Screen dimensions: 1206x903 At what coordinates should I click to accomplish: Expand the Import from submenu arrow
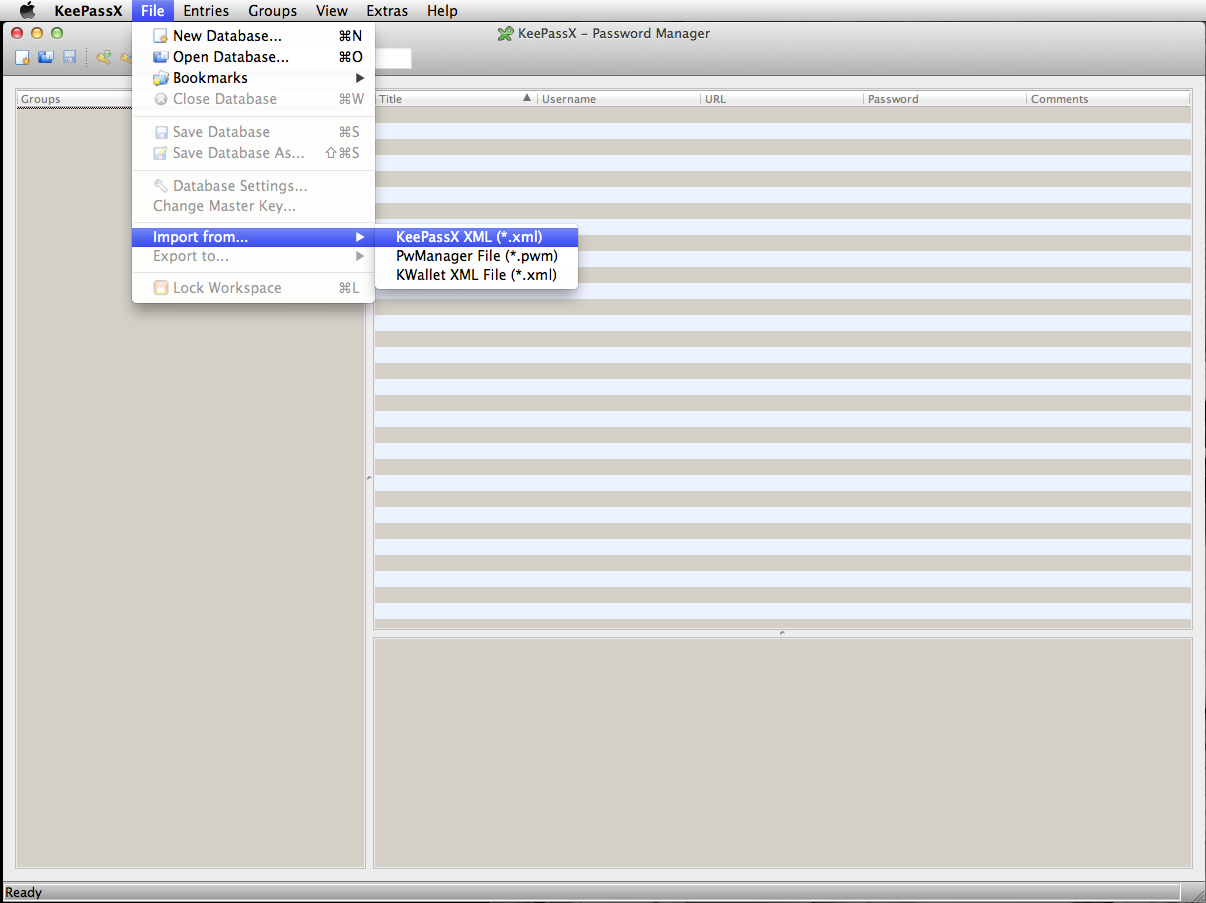[360, 237]
